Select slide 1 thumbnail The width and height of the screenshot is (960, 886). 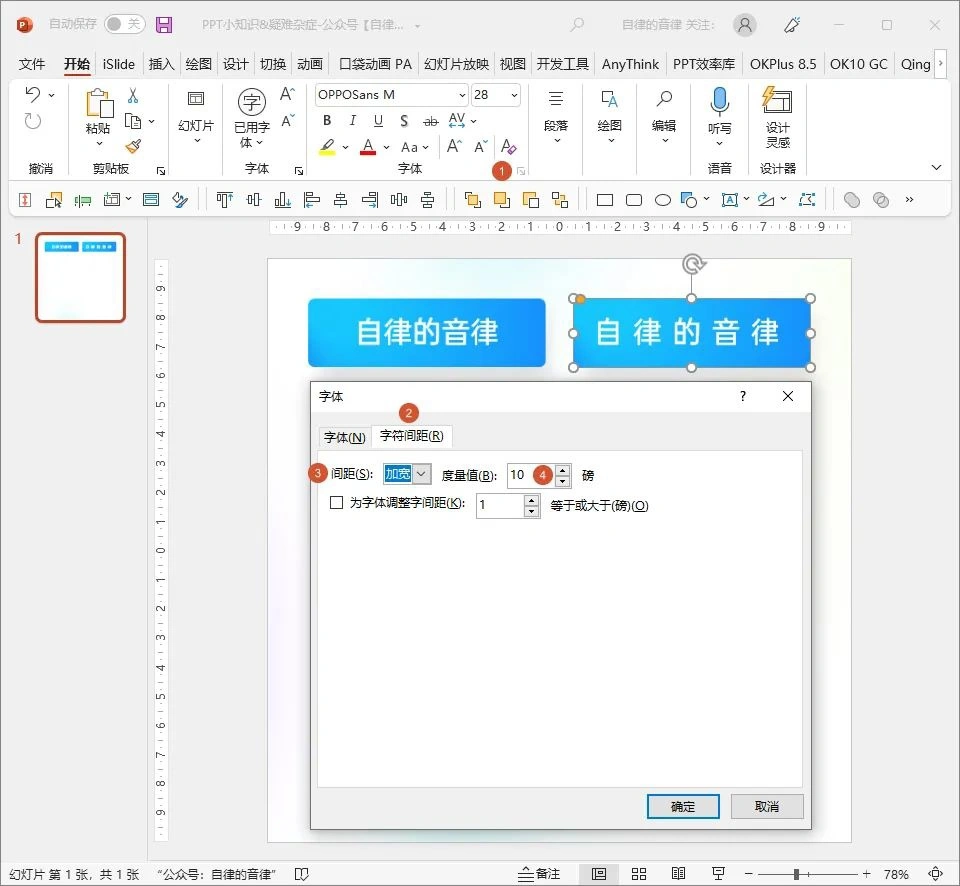(x=80, y=277)
